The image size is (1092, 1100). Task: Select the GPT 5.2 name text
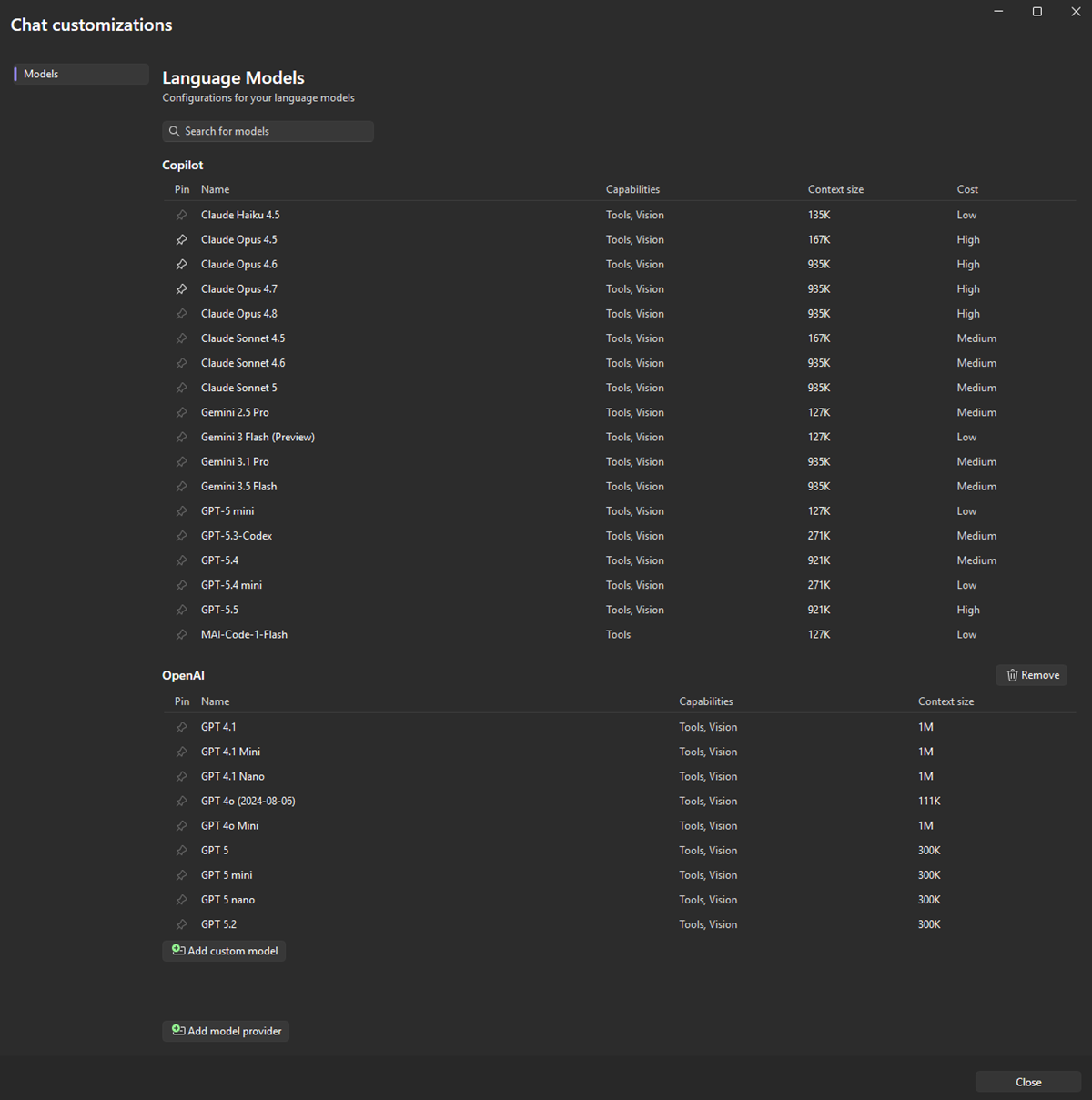[218, 924]
